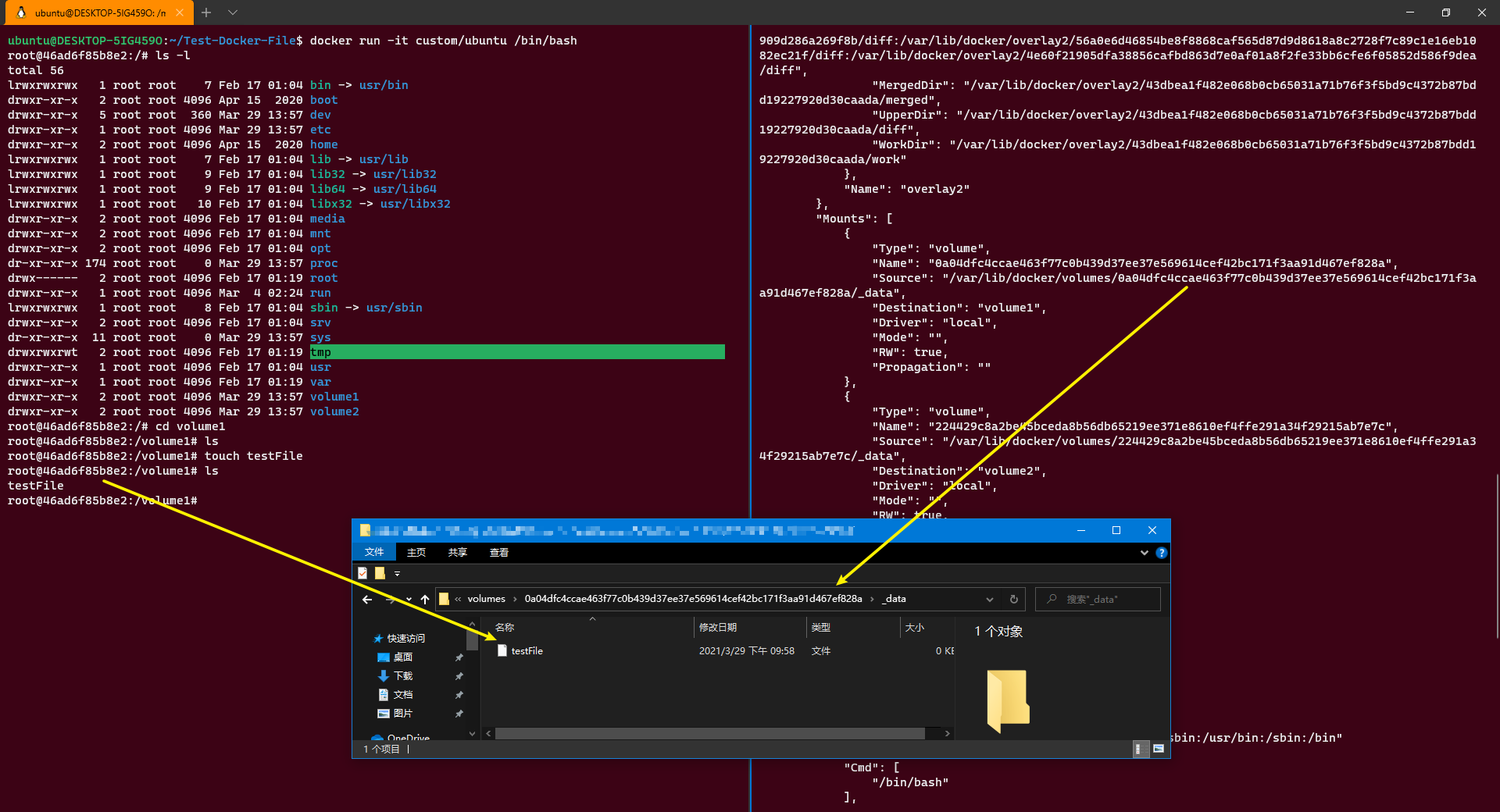Viewport: 1500px width, 812px height.
Task: Click the volume2 directory name in listing
Action: pyautogui.click(x=334, y=411)
